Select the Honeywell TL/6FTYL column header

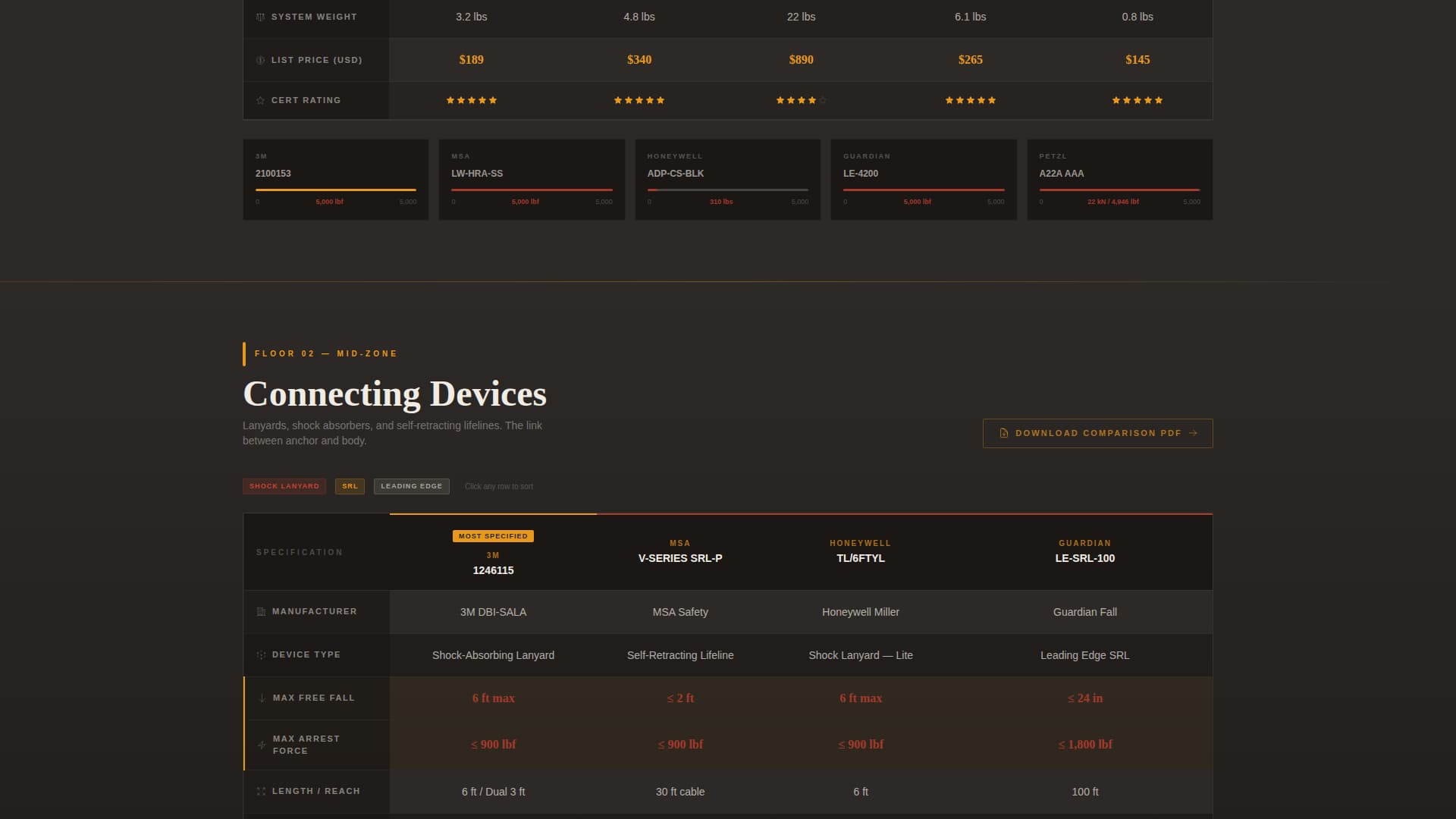pyautogui.click(x=860, y=552)
